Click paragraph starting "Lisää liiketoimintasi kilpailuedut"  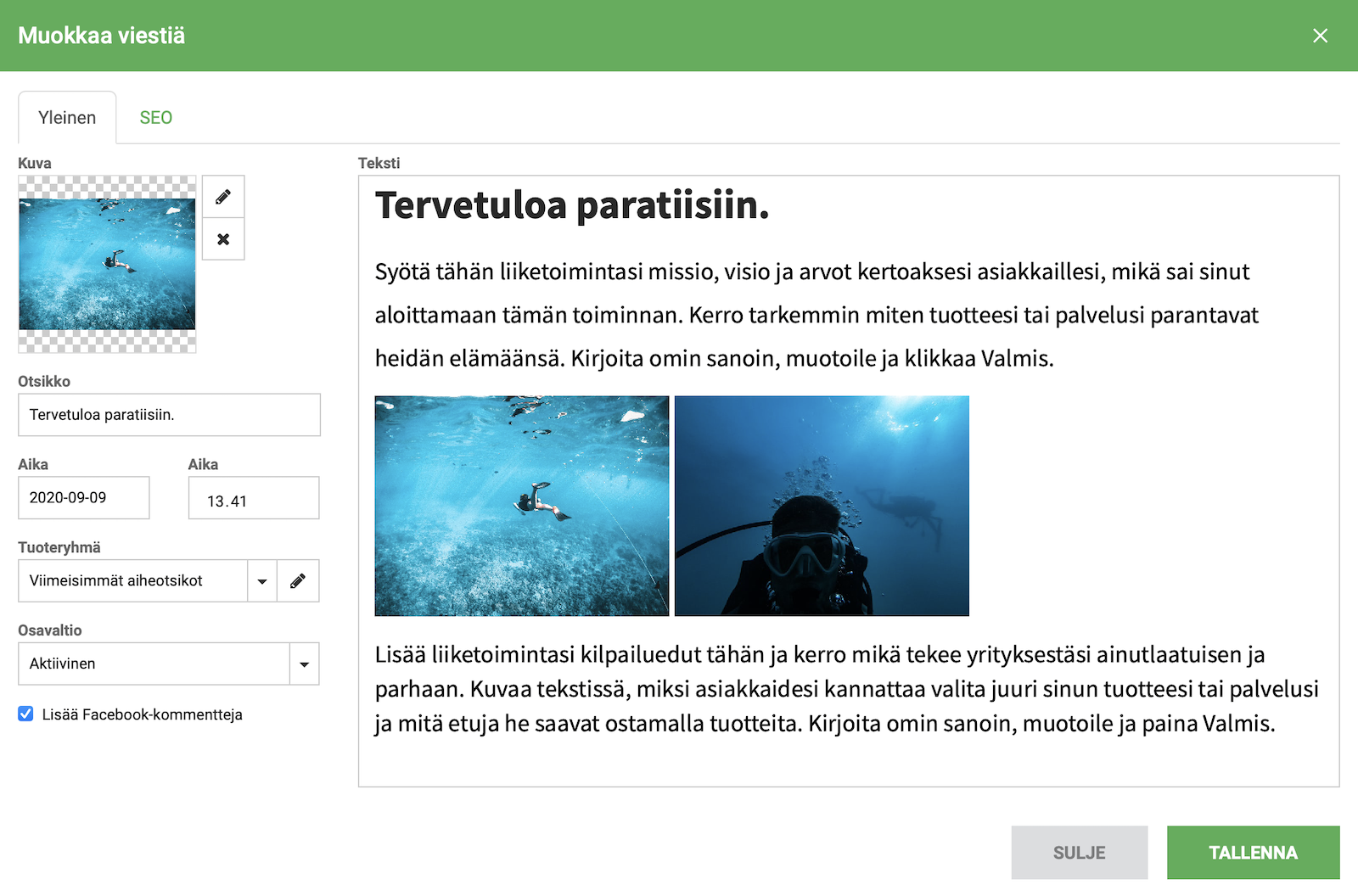tap(847, 689)
